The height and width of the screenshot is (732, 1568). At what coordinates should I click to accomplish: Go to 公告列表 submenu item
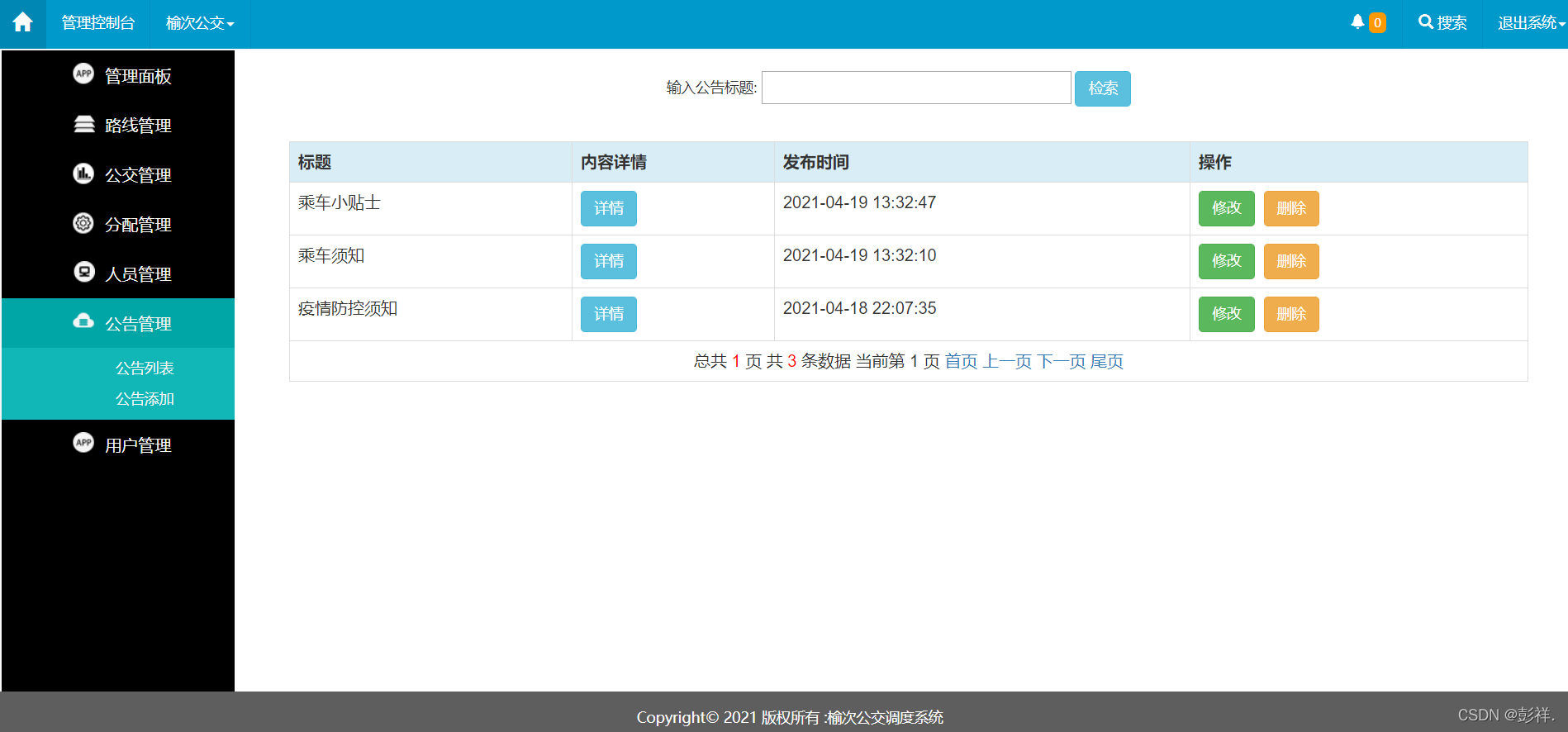[x=145, y=368]
